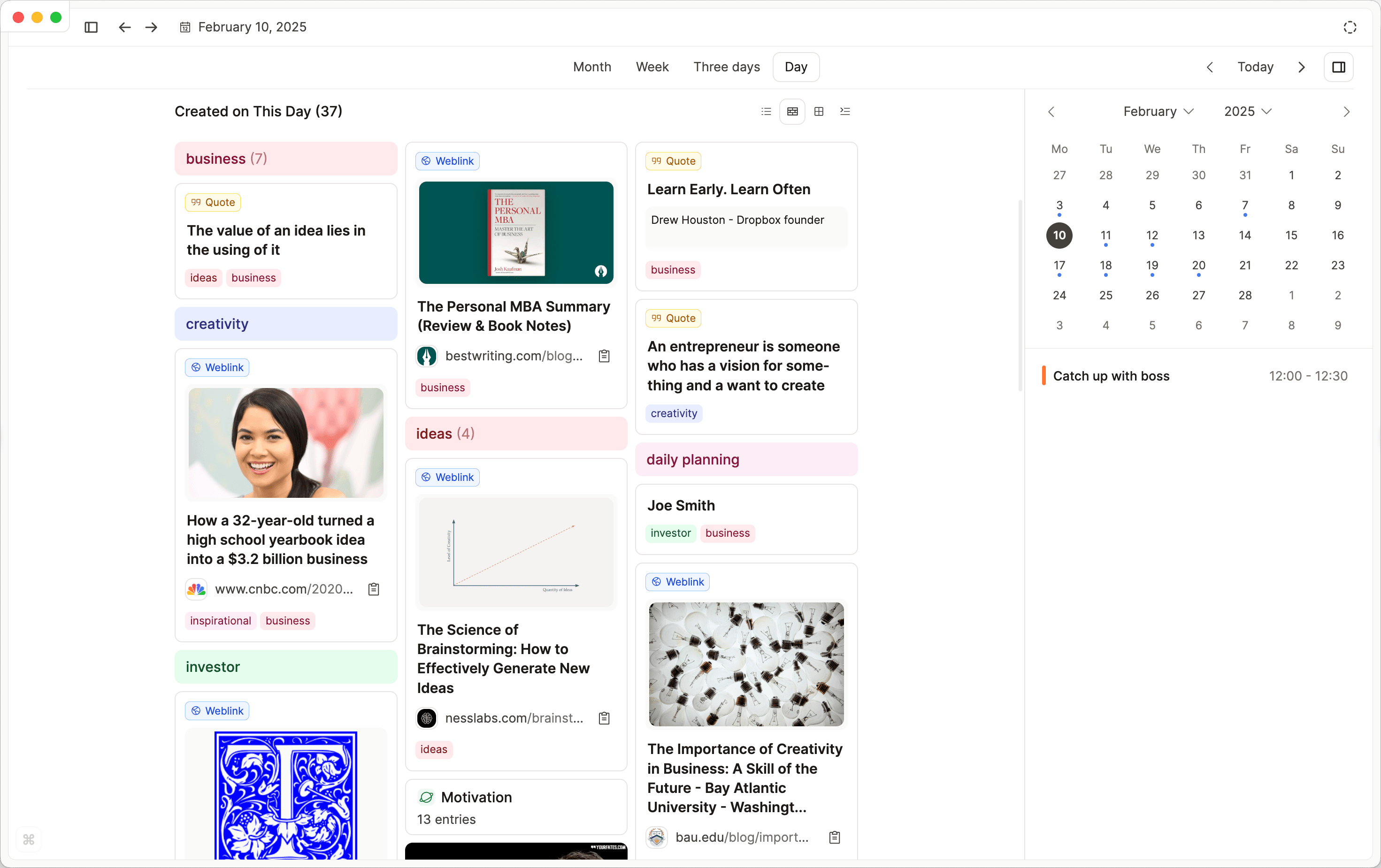Open the note icon beside nesslabs.com link
The image size is (1381, 868).
(x=604, y=718)
